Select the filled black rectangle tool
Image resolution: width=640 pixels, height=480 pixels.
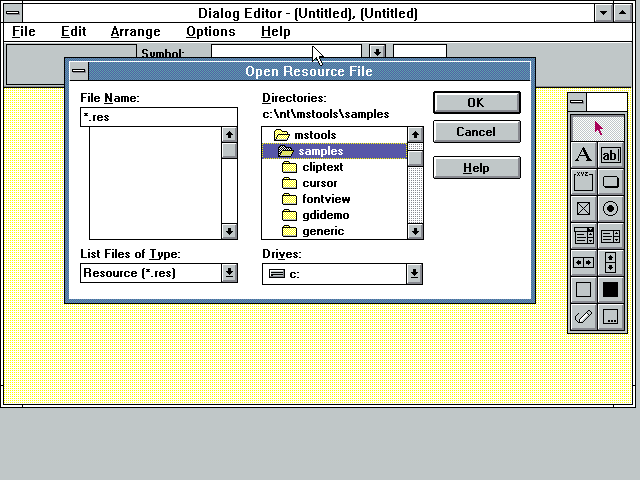point(611,289)
